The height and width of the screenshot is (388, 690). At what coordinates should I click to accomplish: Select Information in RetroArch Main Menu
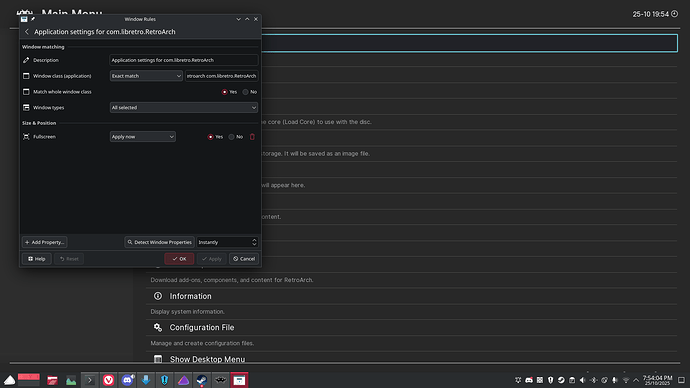coord(191,296)
